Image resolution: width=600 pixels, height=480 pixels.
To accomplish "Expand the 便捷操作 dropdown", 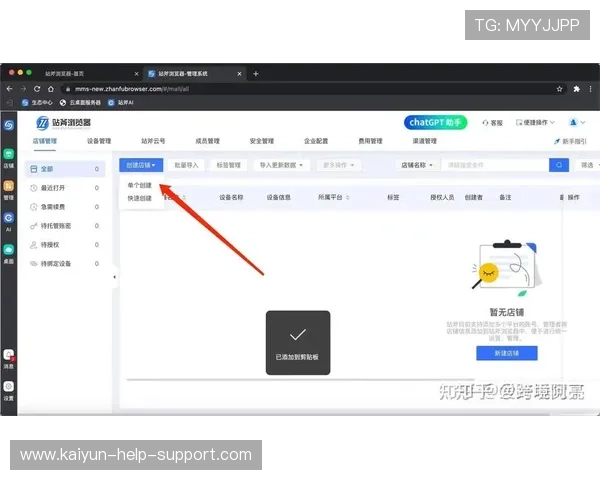I will (x=535, y=122).
